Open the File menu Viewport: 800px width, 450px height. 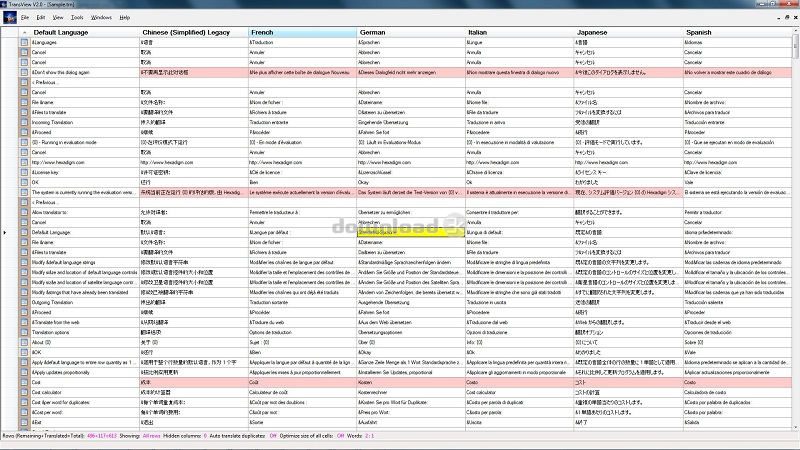pos(24,17)
